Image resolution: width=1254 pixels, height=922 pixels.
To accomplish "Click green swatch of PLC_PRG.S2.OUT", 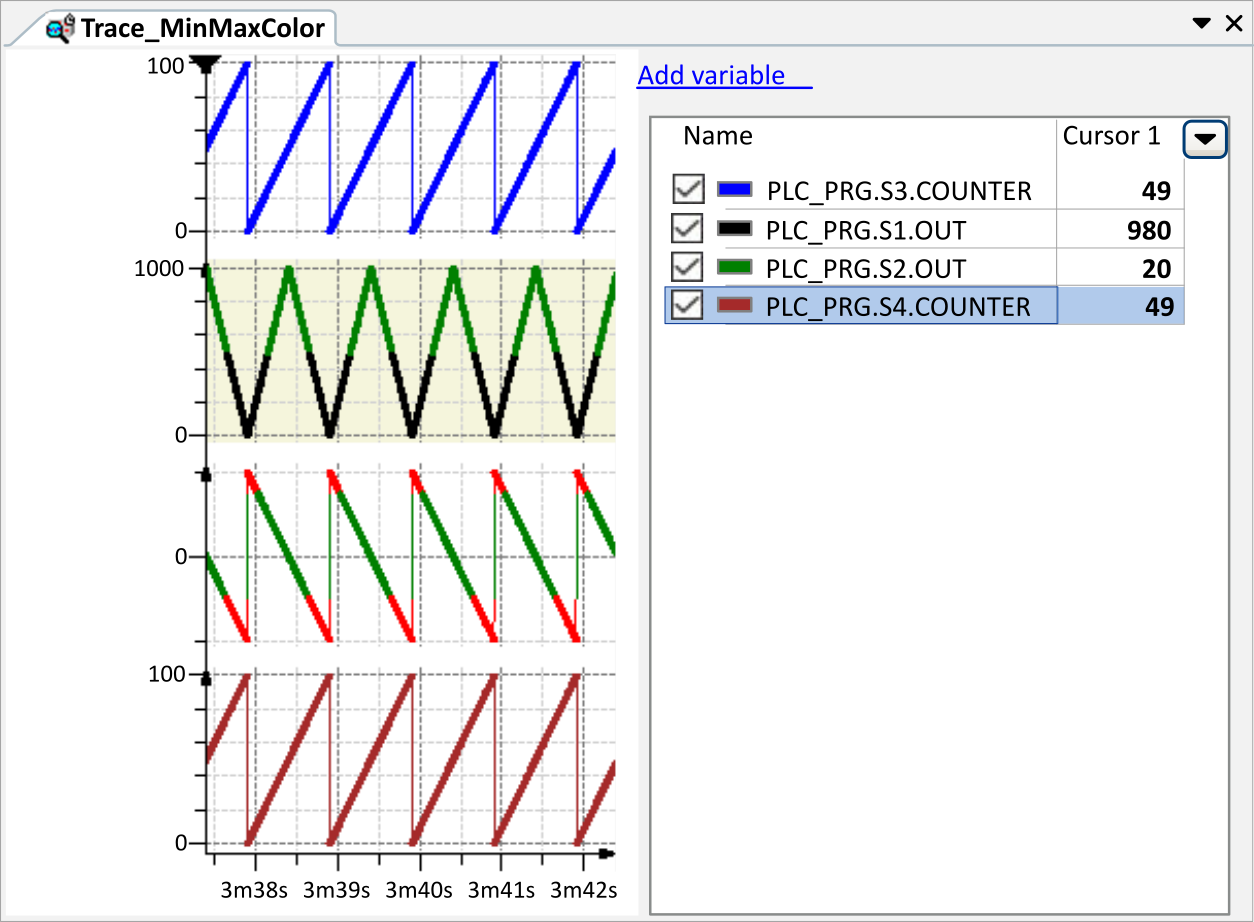I will click(x=735, y=268).
